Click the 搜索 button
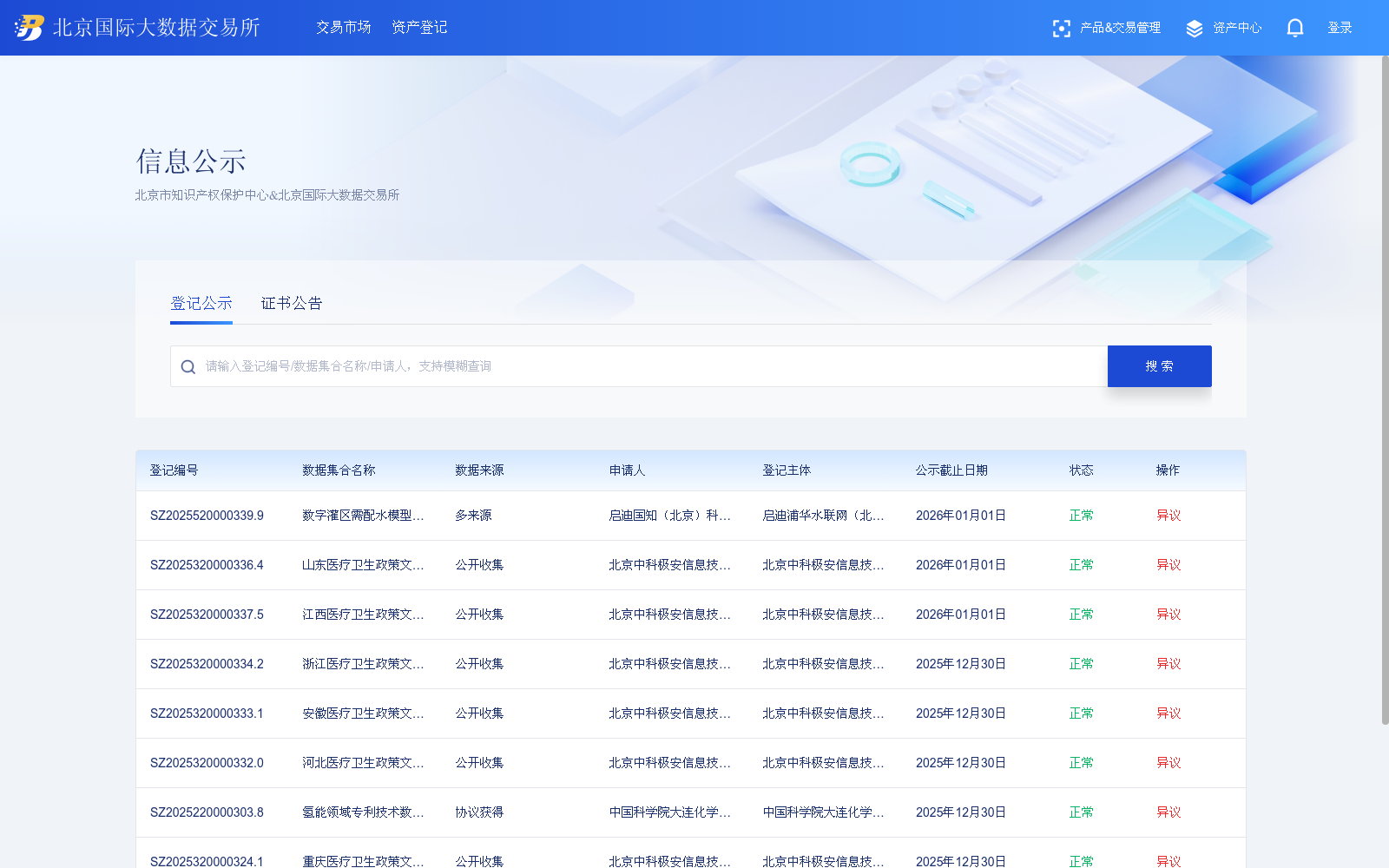 [x=1159, y=365]
